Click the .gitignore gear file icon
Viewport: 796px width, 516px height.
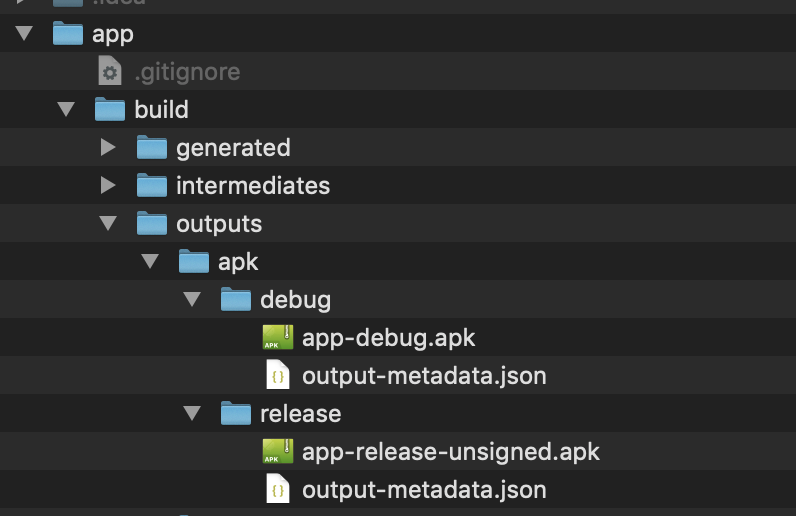tap(110, 71)
